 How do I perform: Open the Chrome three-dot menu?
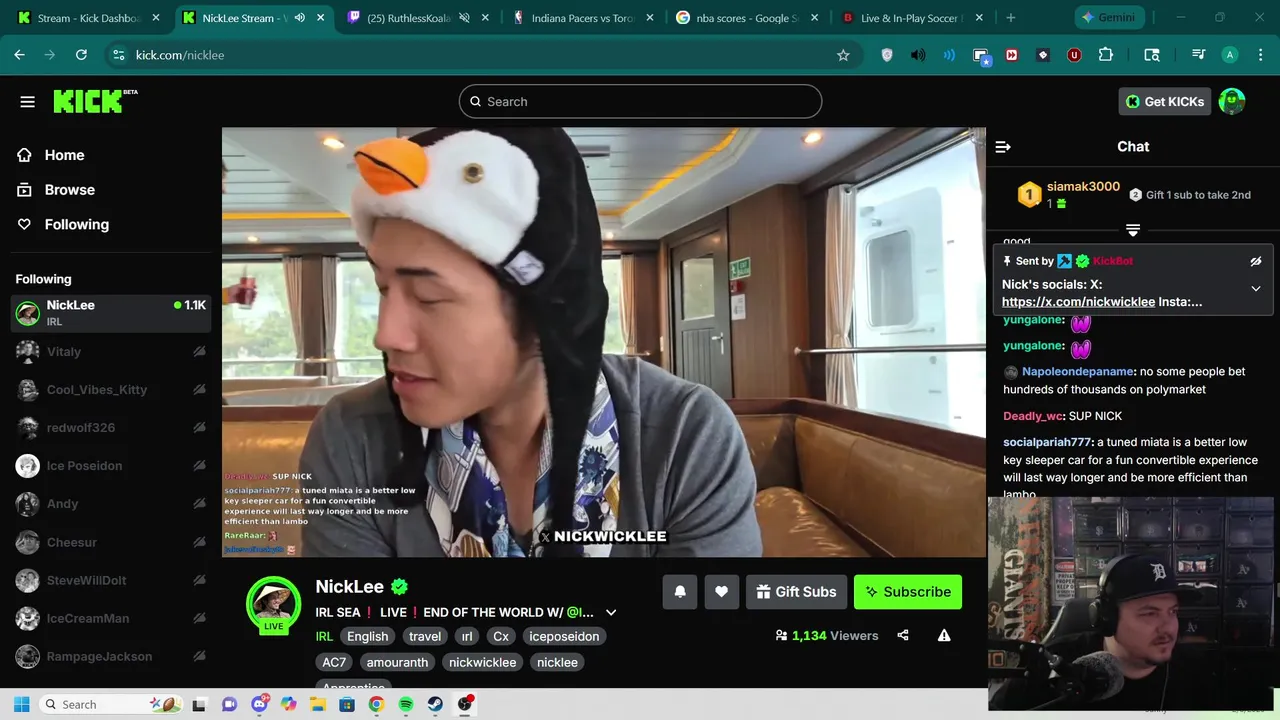coord(1261,55)
